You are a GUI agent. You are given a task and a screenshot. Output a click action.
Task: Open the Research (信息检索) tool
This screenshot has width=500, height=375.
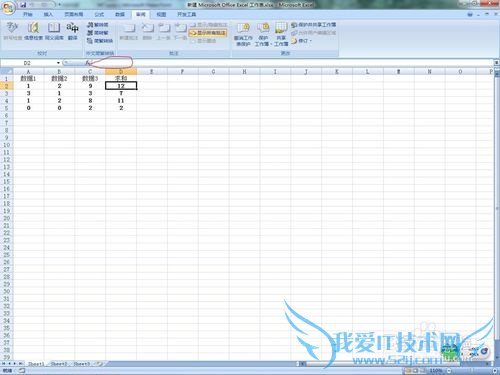(33, 31)
